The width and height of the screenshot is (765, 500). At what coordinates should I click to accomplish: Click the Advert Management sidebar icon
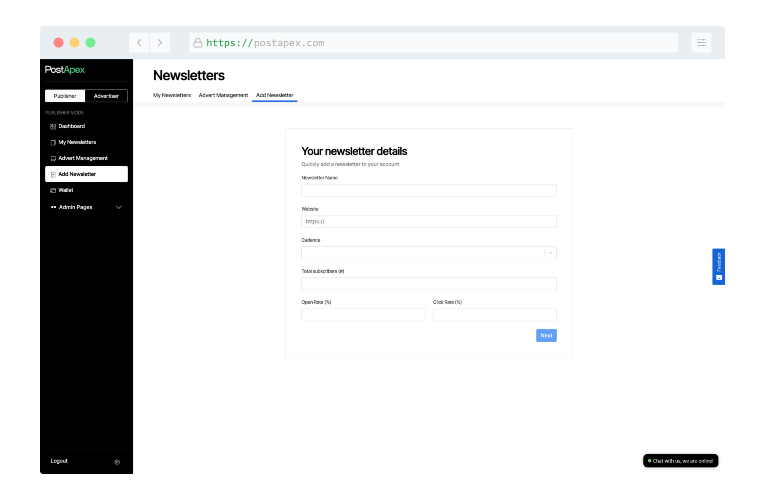(x=53, y=158)
